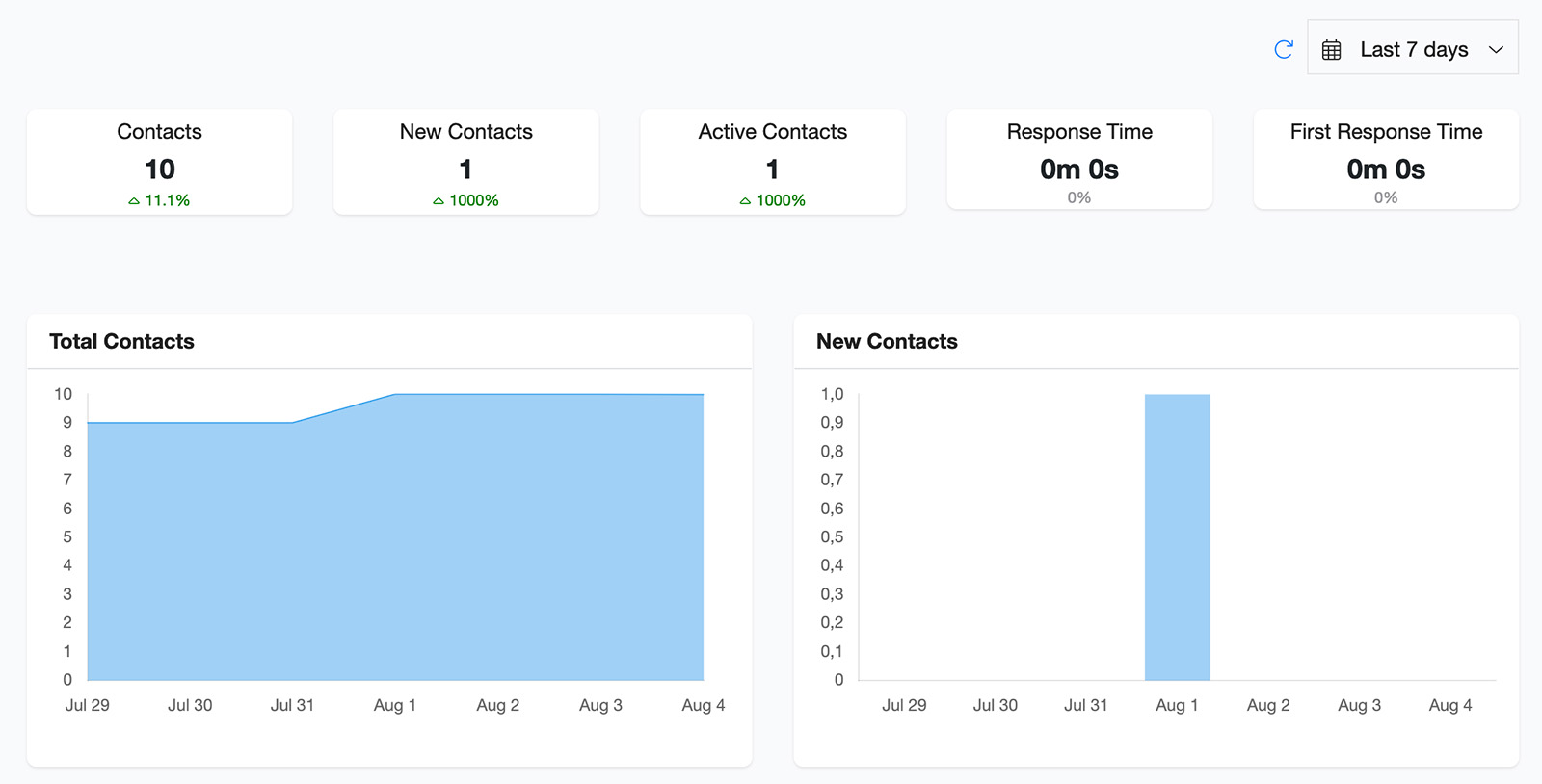Click the New Contacts chart title
Screen dimensions: 1542x784
[887, 341]
